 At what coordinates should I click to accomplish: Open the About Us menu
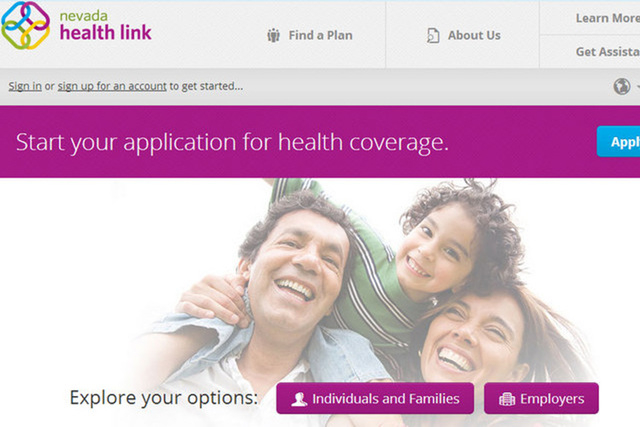tap(463, 36)
